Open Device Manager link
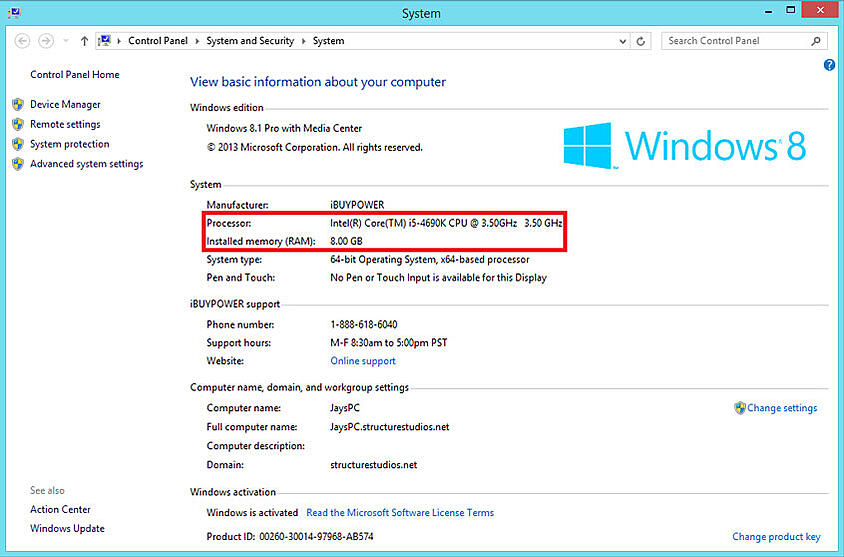Image resolution: width=844 pixels, height=557 pixels. (65, 104)
